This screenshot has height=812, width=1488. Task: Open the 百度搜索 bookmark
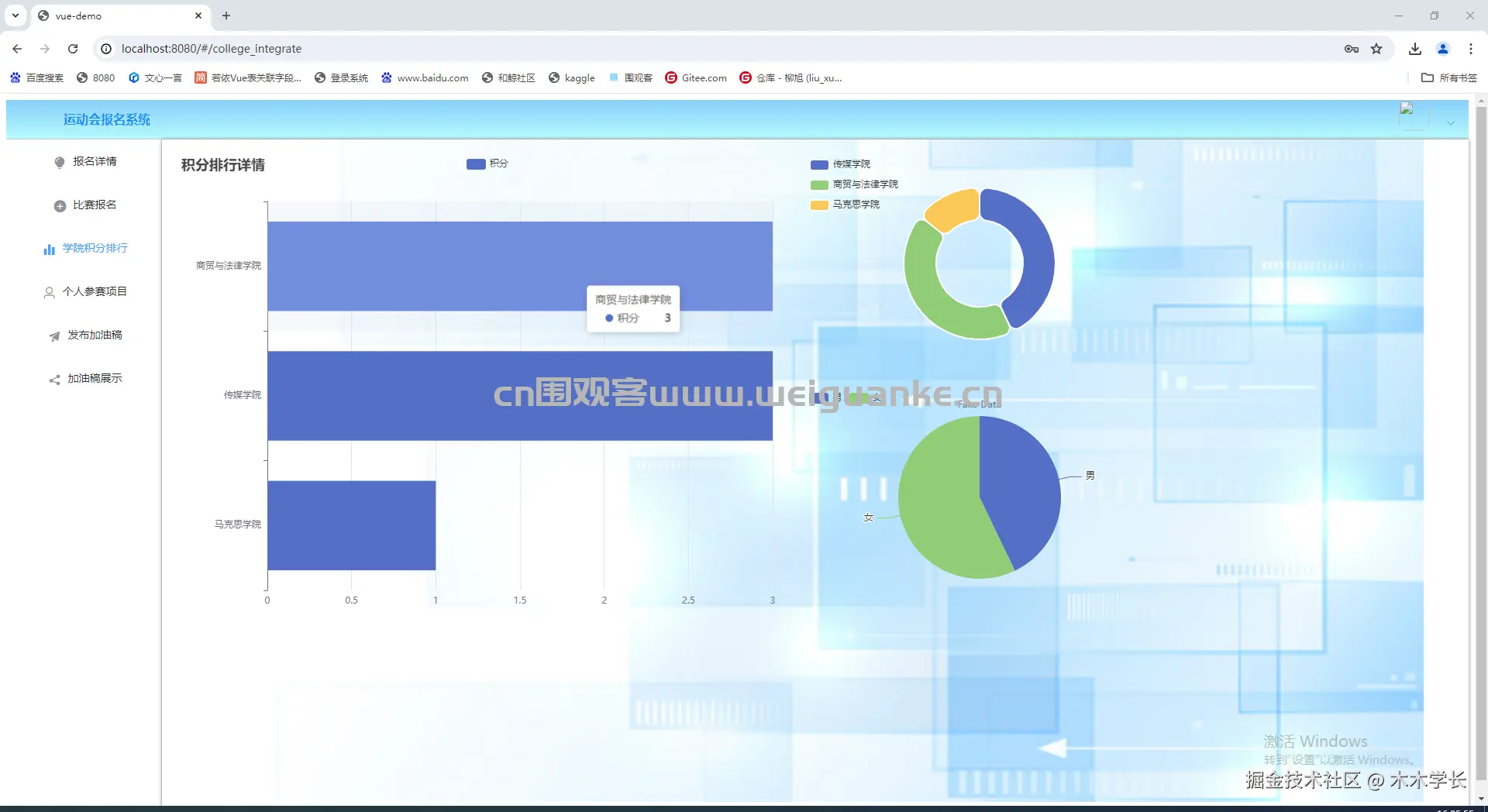point(37,77)
